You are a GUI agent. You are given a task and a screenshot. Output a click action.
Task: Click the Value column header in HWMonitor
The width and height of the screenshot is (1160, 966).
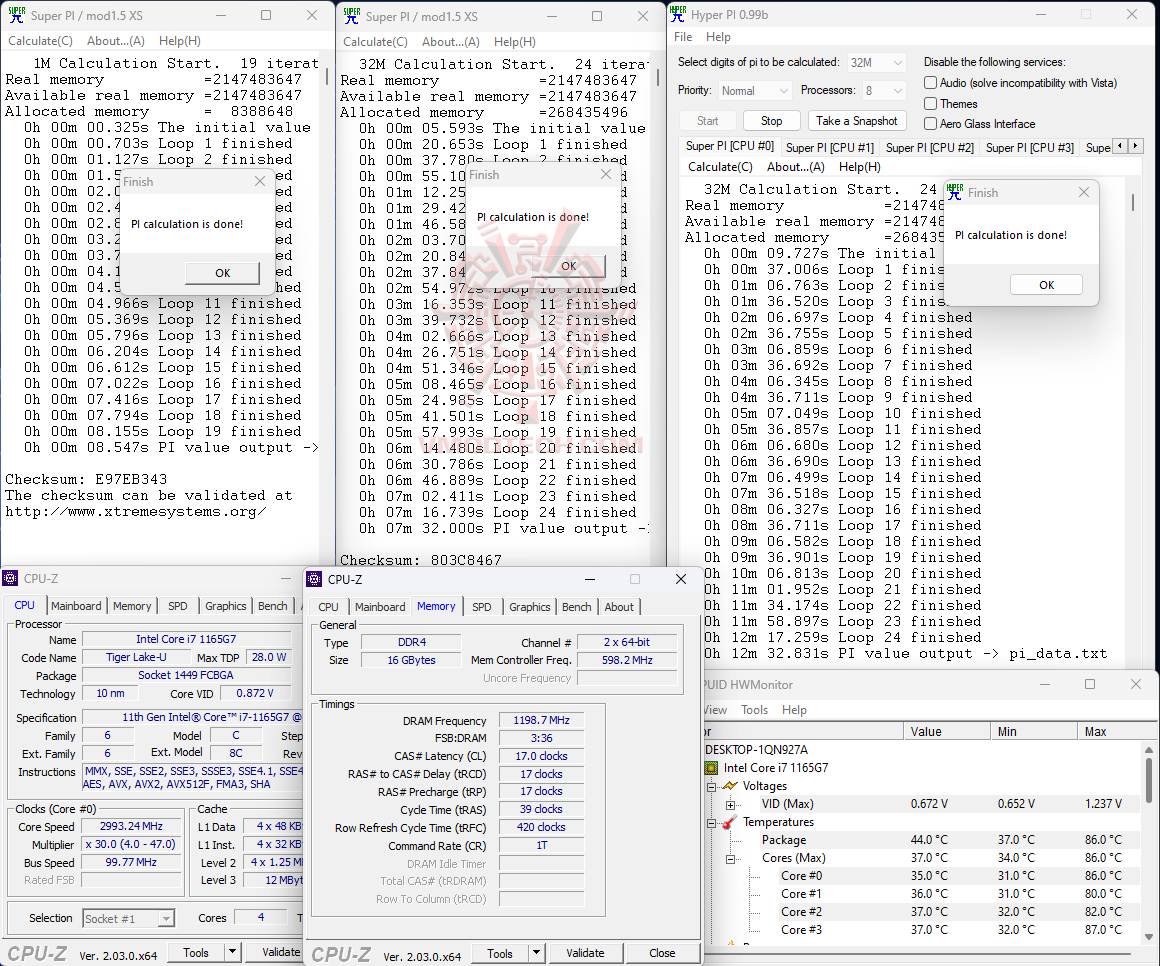[946, 732]
